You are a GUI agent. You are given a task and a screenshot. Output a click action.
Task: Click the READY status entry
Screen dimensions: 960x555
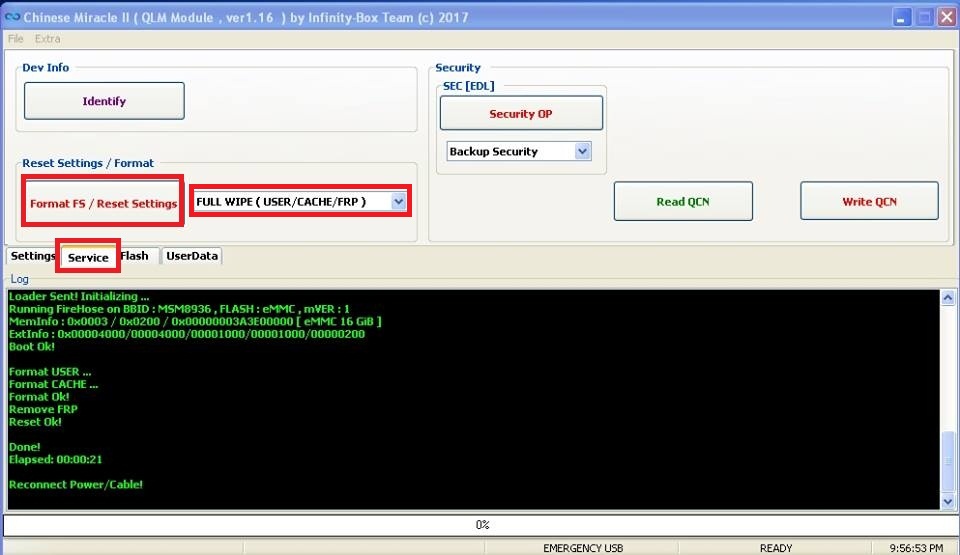coord(776,548)
